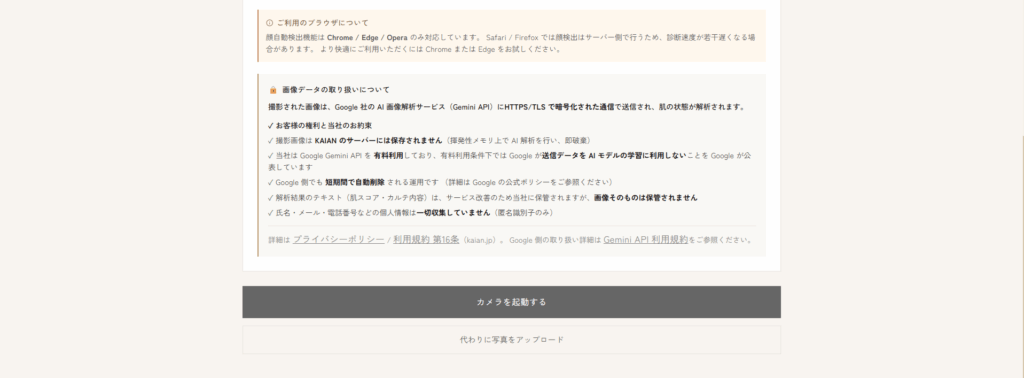Click the info icon beside ご利用のブラウザについて

[x=270, y=22]
